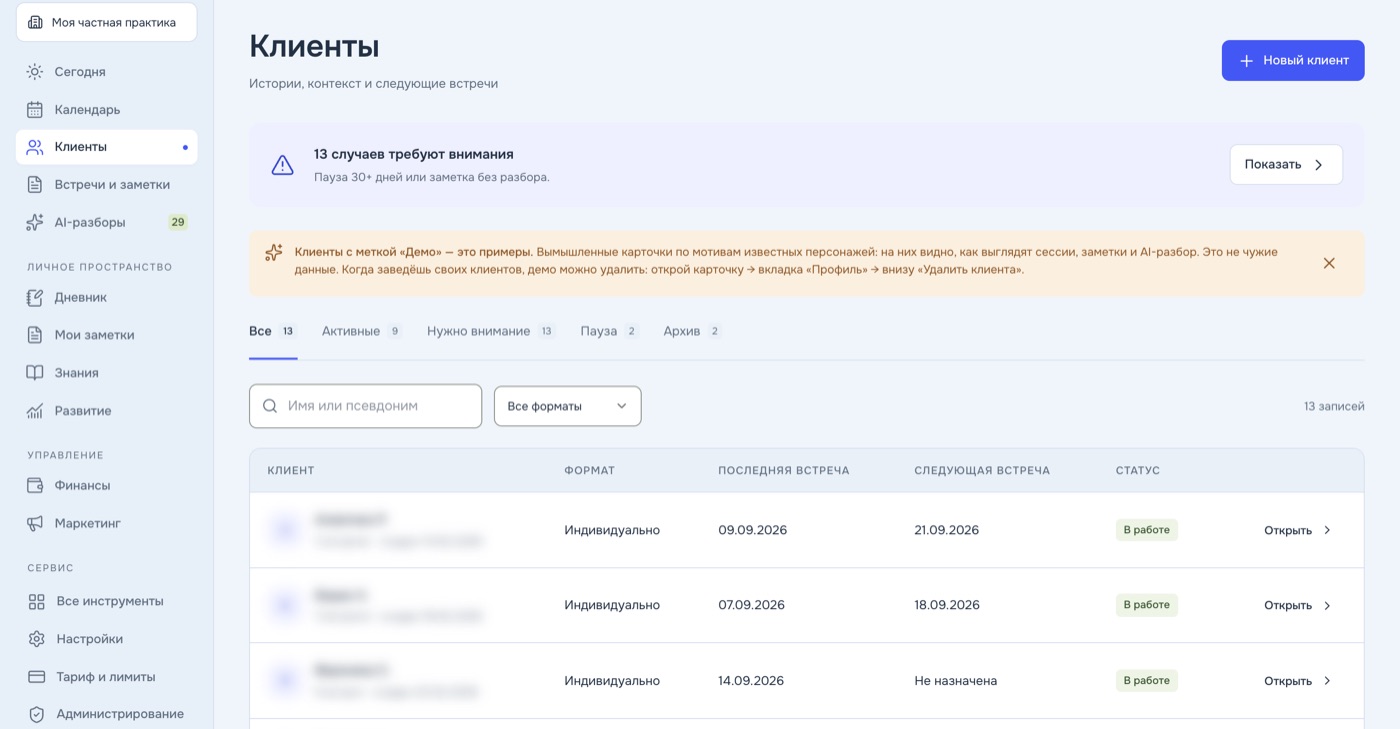
Task: Click the В работе badge for 09.09.2026 row
Action: click(x=1147, y=530)
